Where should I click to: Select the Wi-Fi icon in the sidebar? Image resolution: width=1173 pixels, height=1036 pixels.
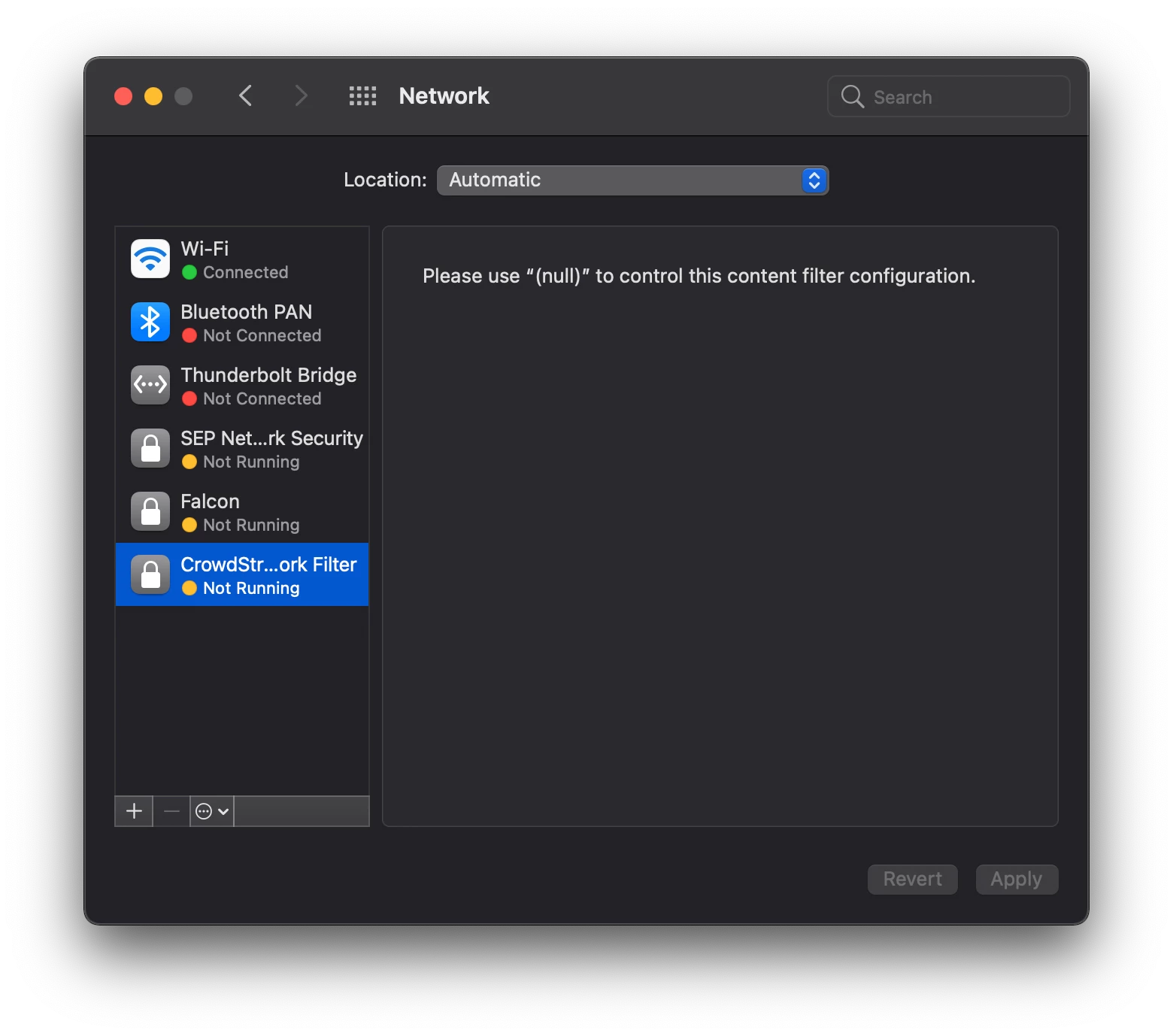(150, 259)
